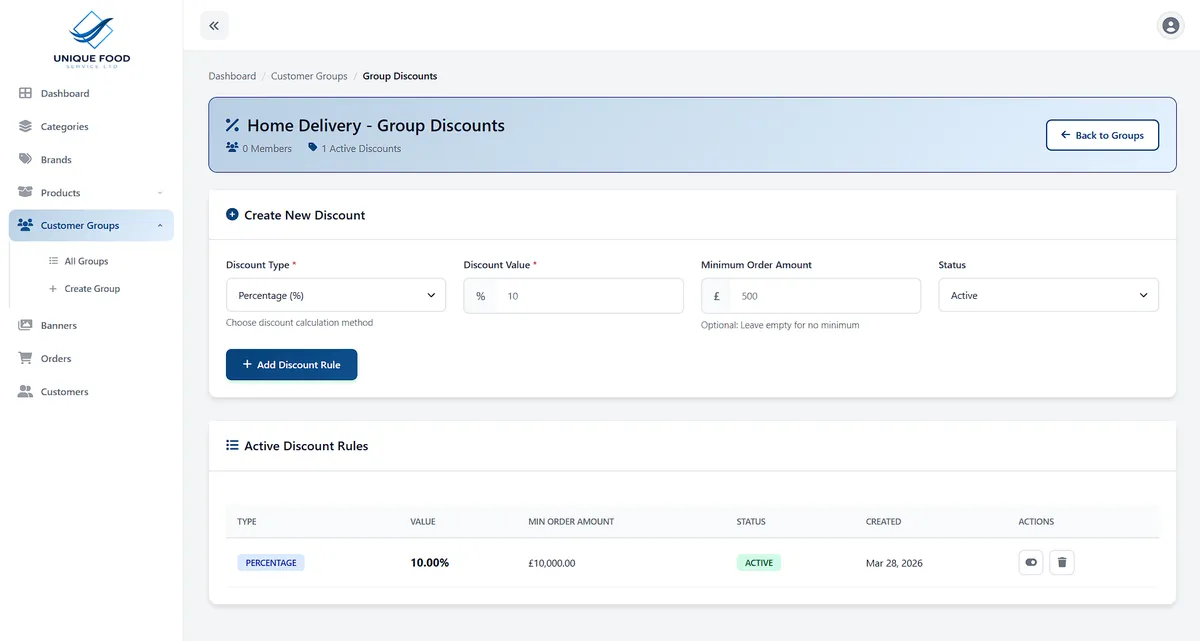1200x641 pixels.
Task: Click the TYPE column header
Action: point(247,521)
